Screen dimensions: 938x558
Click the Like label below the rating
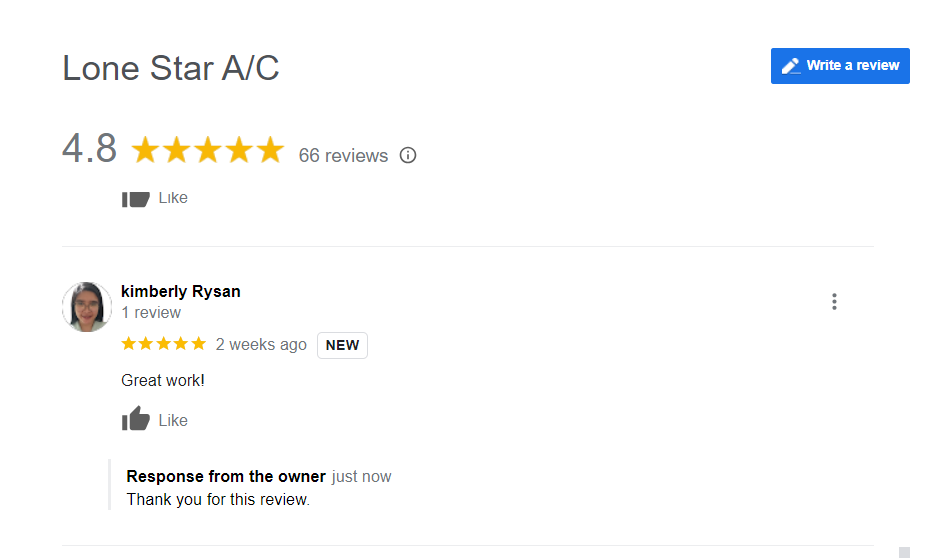click(173, 198)
